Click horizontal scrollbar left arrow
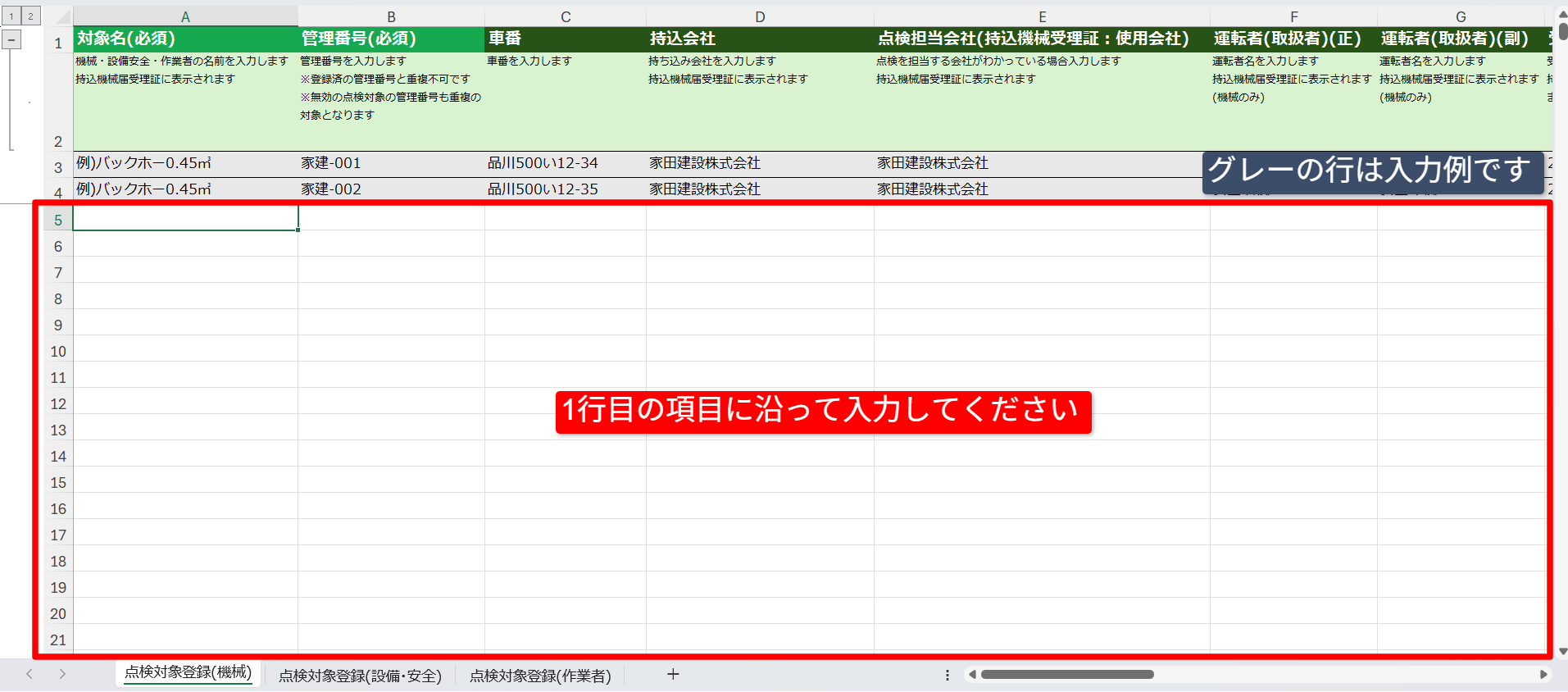 [972, 674]
